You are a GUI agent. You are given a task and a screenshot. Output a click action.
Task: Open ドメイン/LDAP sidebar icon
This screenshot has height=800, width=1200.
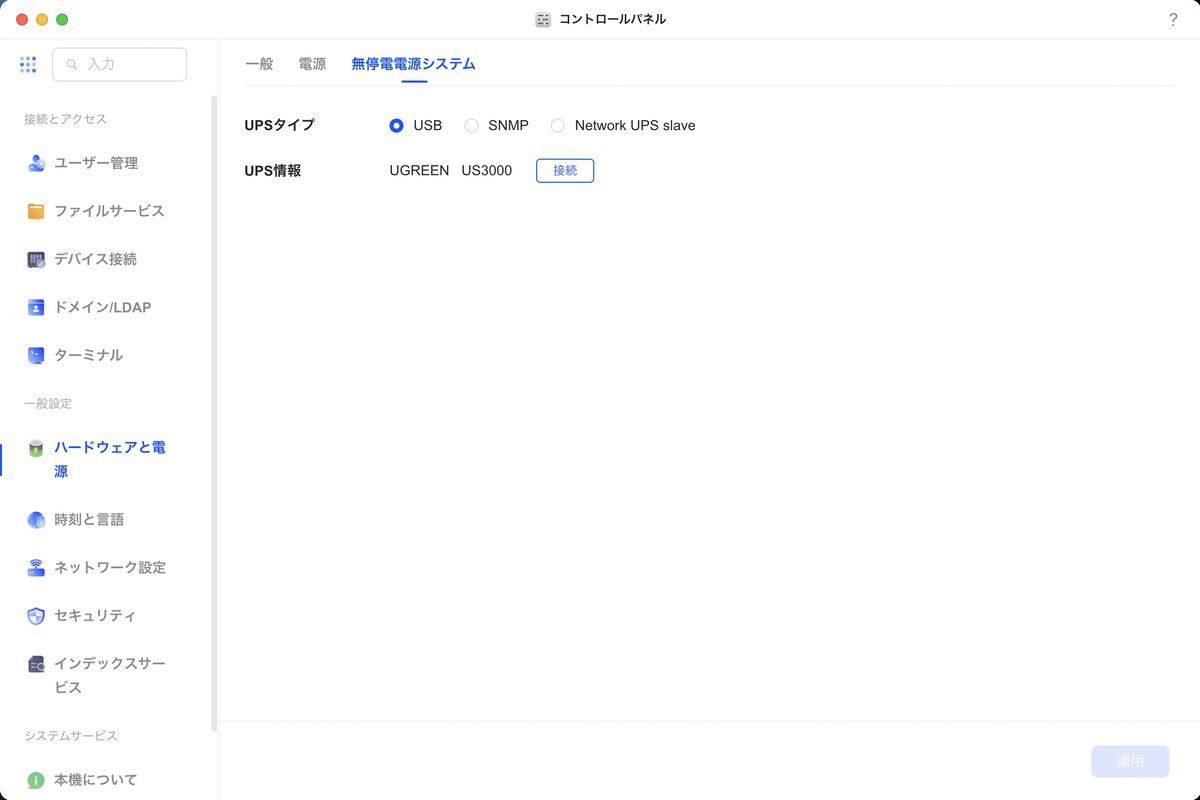coord(36,307)
